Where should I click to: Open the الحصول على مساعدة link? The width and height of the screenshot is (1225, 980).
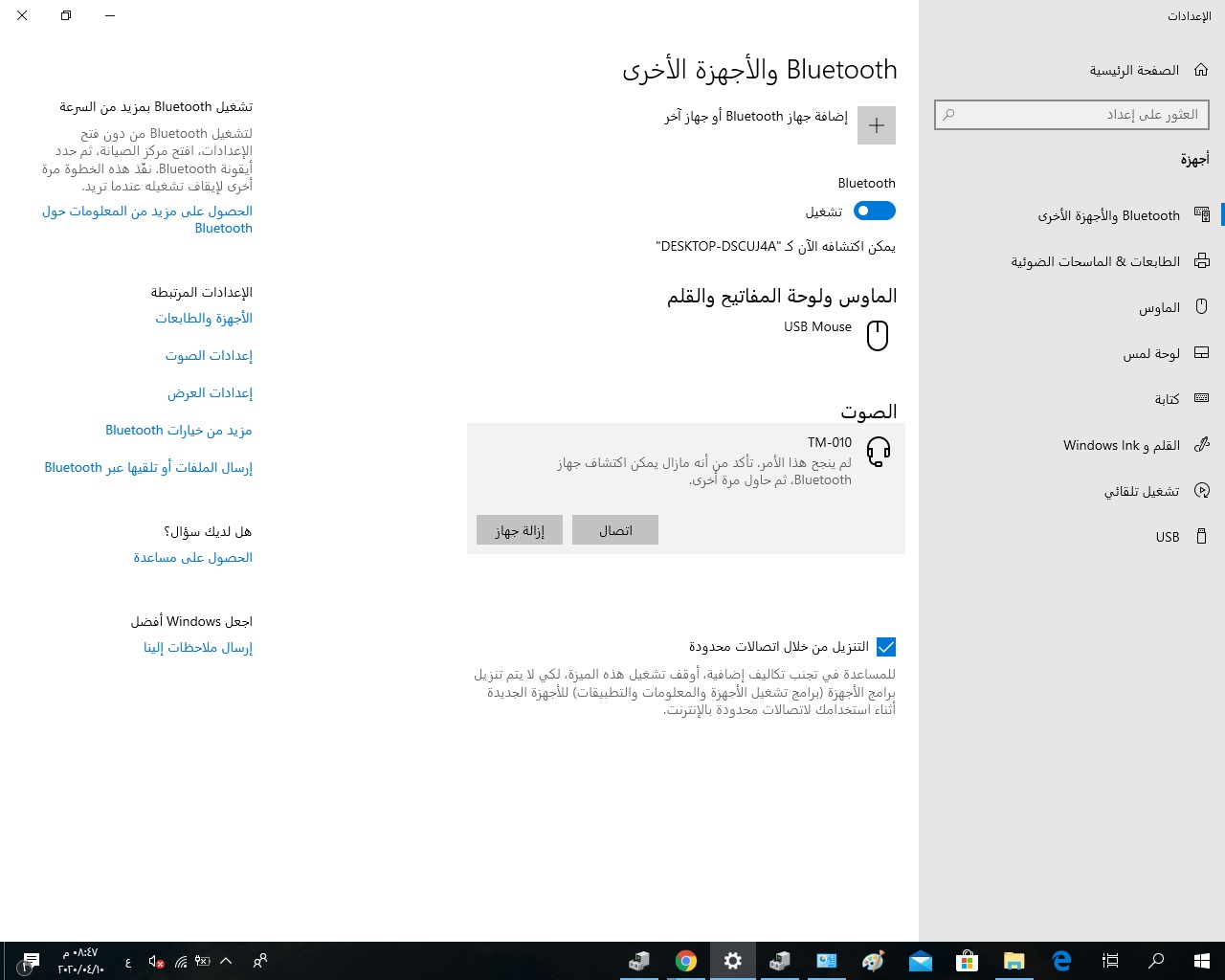[x=193, y=558]
